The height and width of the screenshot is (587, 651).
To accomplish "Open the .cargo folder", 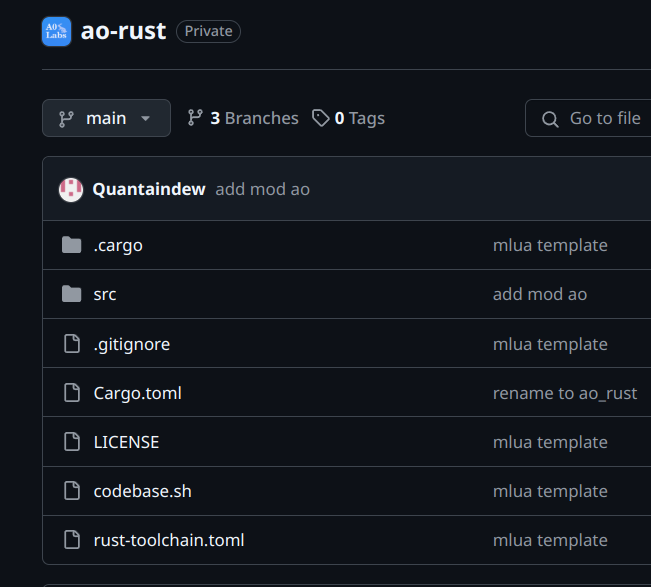I will (118, 245).
